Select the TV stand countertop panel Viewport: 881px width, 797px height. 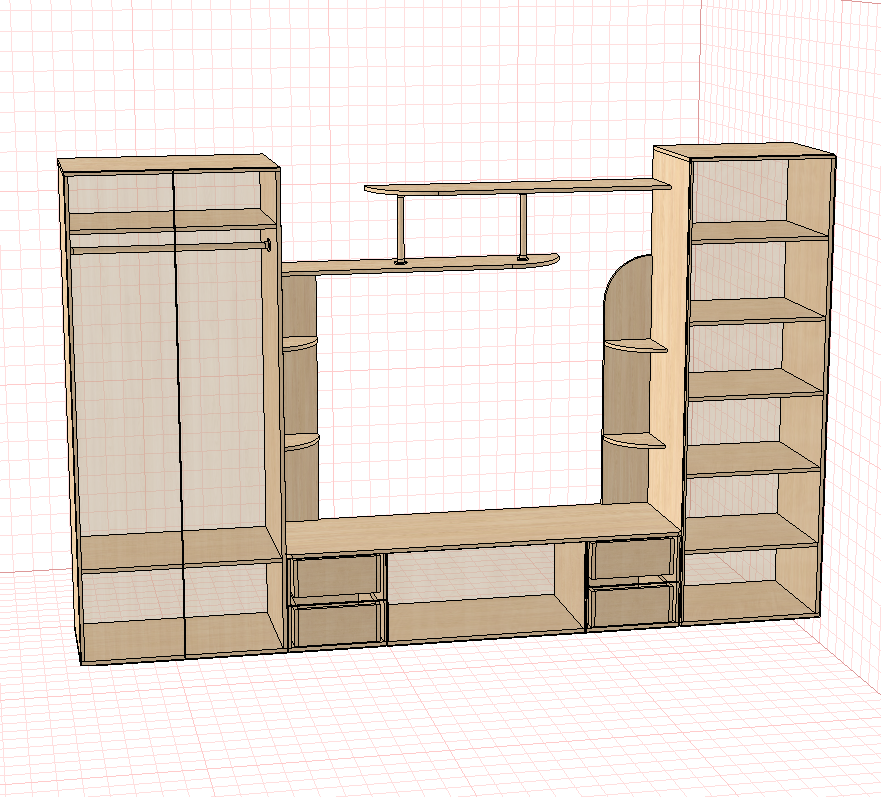(483, 527)
